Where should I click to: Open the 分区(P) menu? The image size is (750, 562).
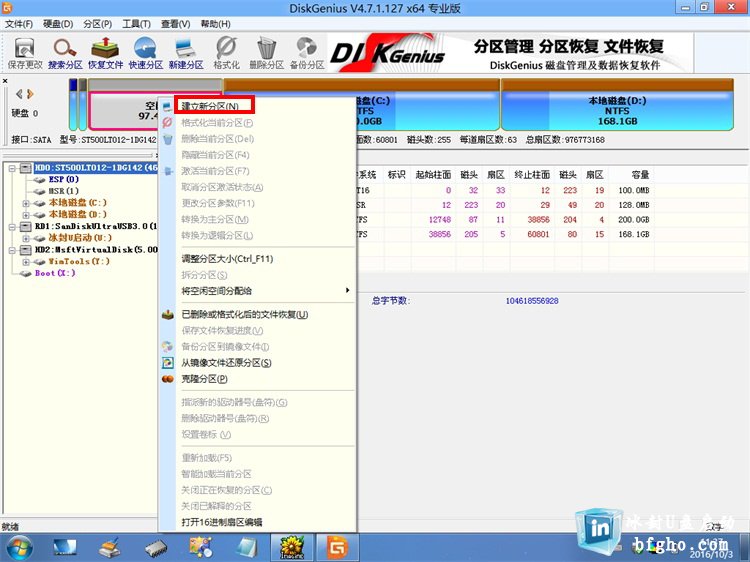97,24
